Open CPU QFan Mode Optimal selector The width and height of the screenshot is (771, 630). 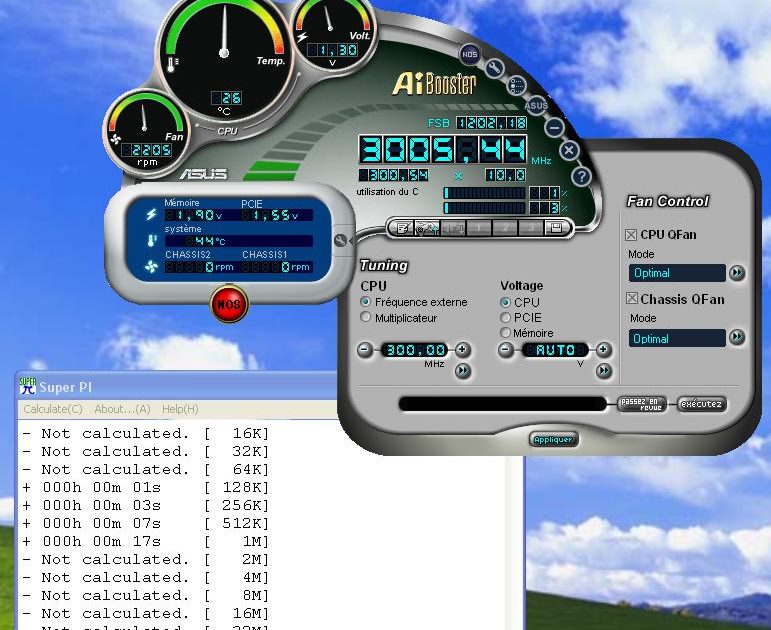point(677,273)
